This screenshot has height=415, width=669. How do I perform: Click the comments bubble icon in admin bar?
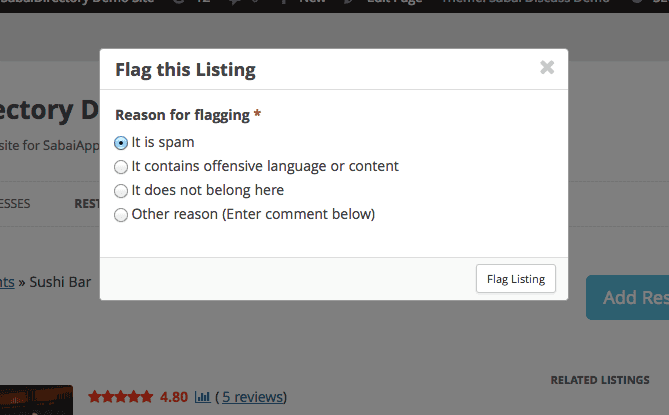click(x=233, y=3)
